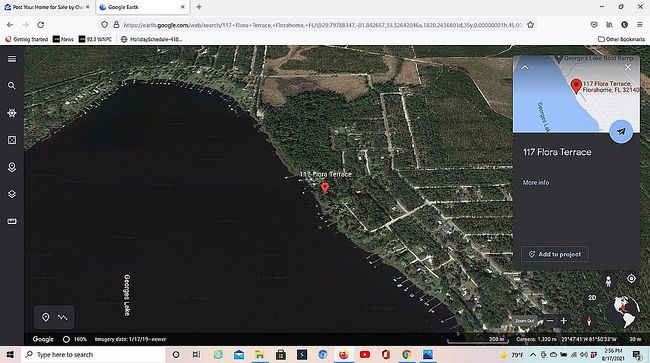Open Voyager (ship wheel icon)
Screen dimensions: 650x363
12,113
